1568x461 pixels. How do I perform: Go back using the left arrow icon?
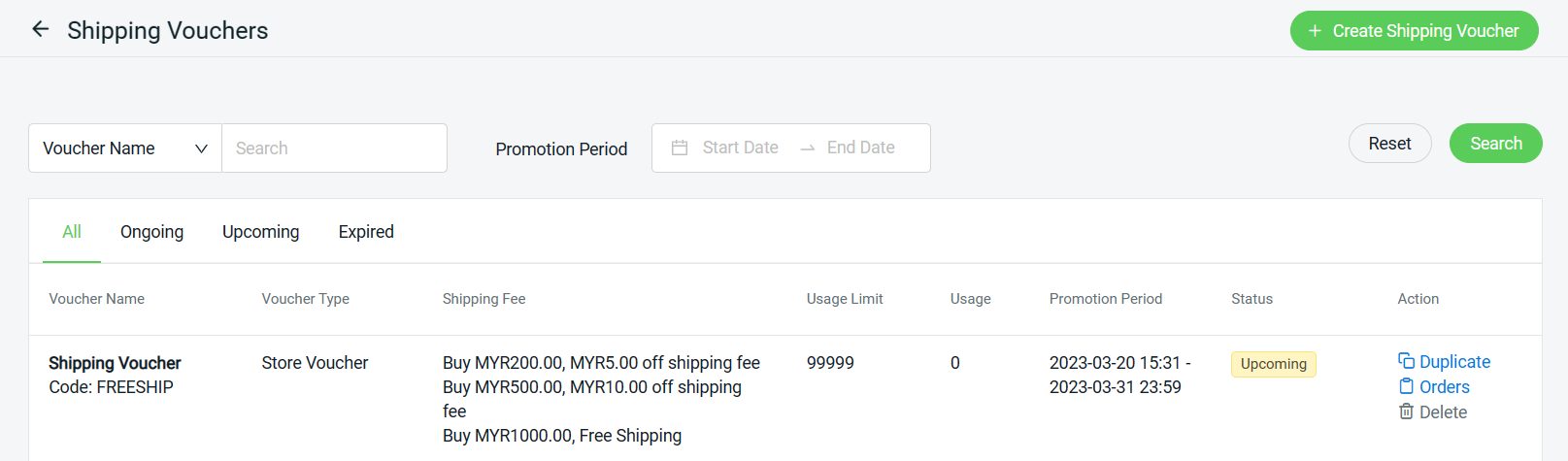point(40,29)
